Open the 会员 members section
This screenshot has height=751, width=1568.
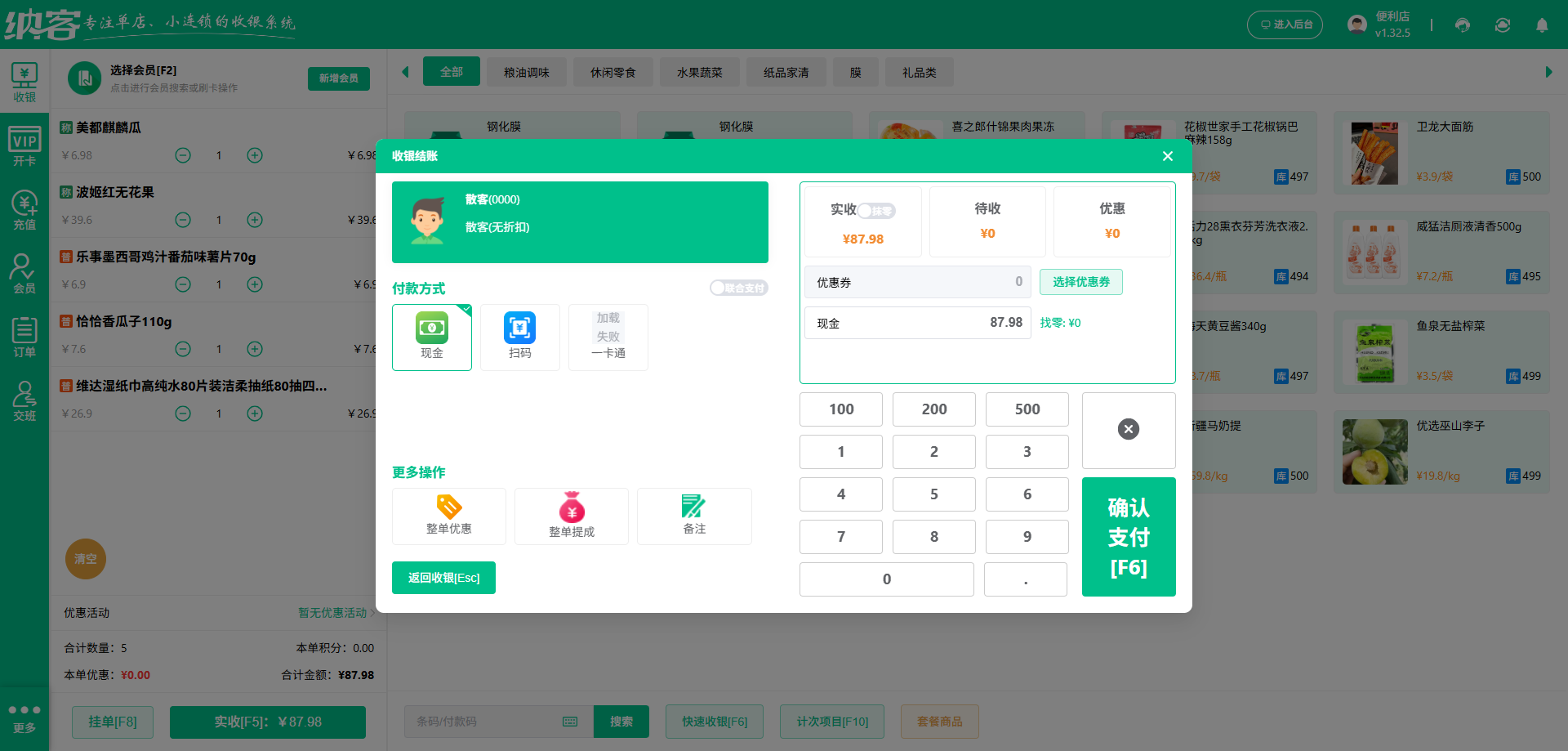coord(24,273)
